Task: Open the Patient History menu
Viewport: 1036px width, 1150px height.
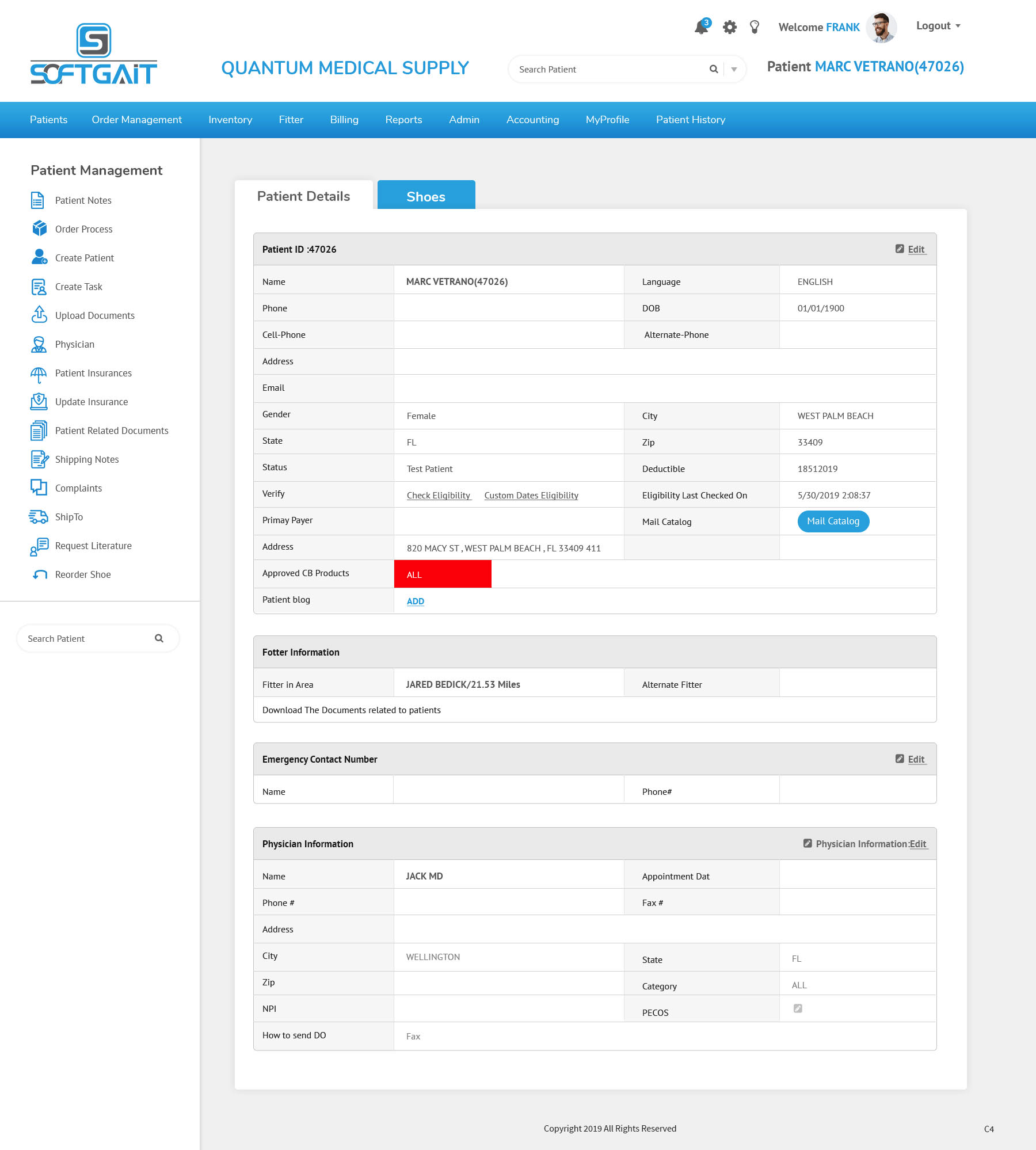Action: [691, 120]
